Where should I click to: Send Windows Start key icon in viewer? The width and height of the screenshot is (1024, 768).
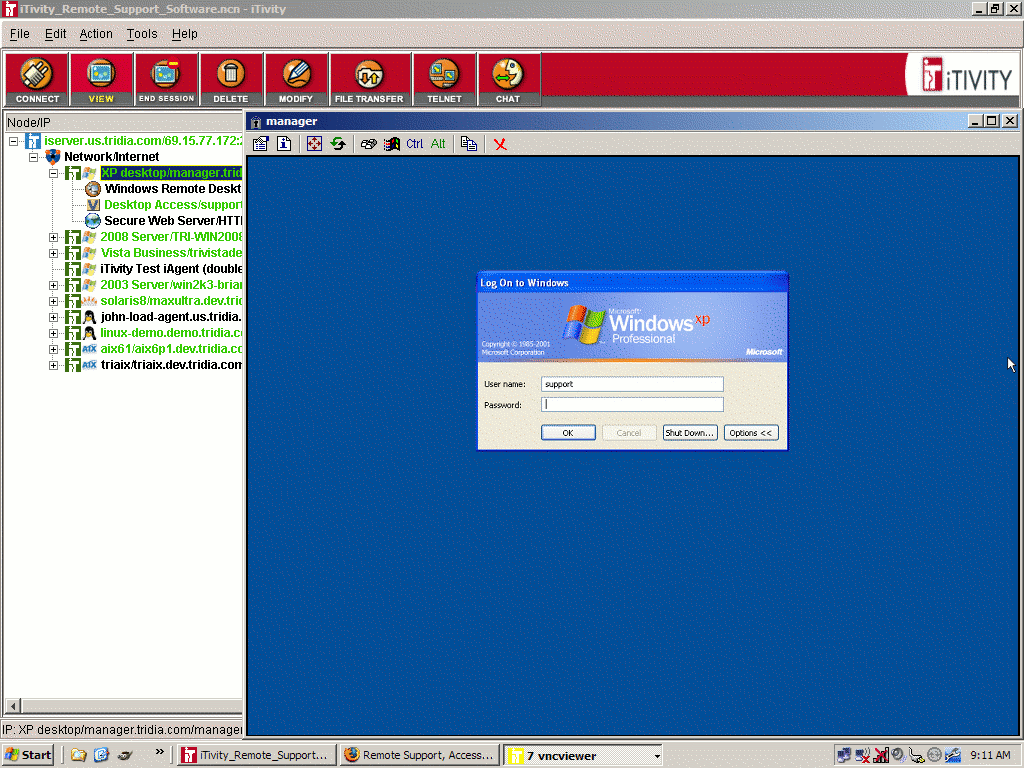(x=392, y=144)
